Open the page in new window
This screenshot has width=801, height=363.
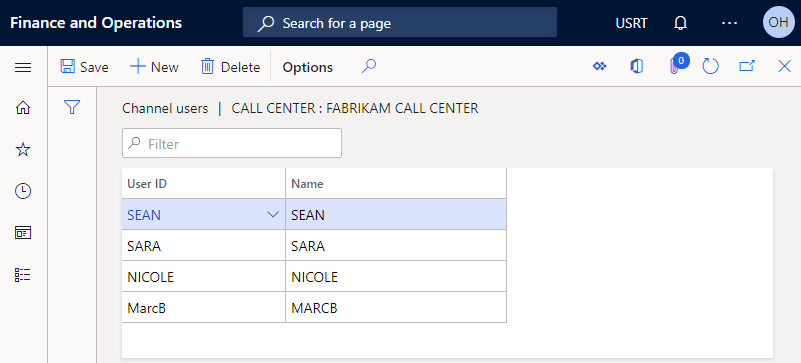[747, 66]
